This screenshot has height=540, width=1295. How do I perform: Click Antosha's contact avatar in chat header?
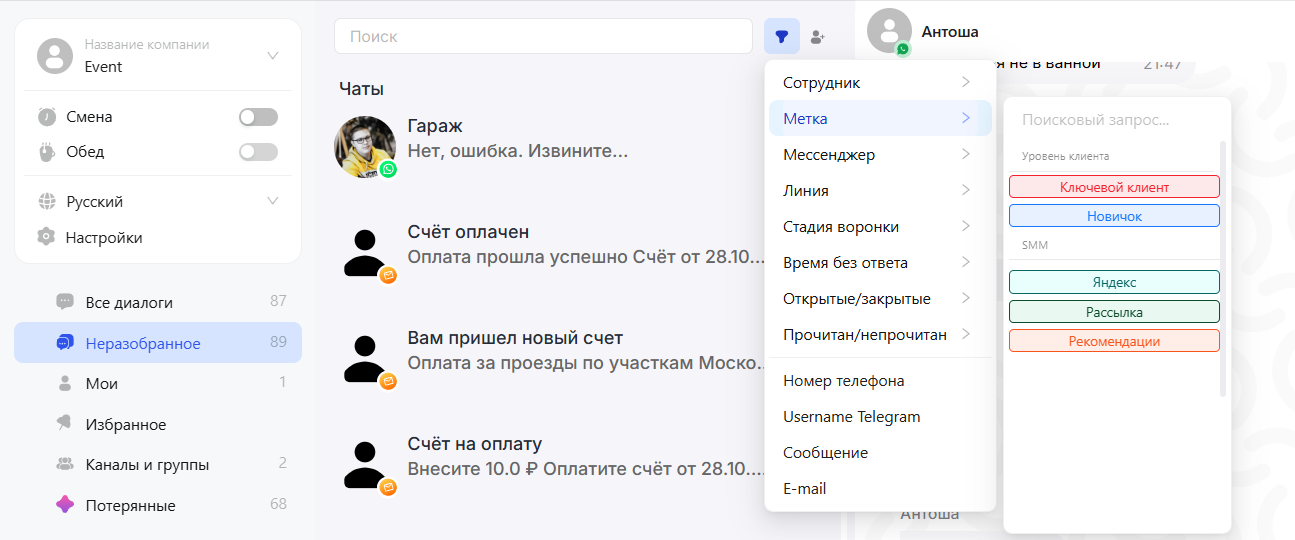pos(889,31)
